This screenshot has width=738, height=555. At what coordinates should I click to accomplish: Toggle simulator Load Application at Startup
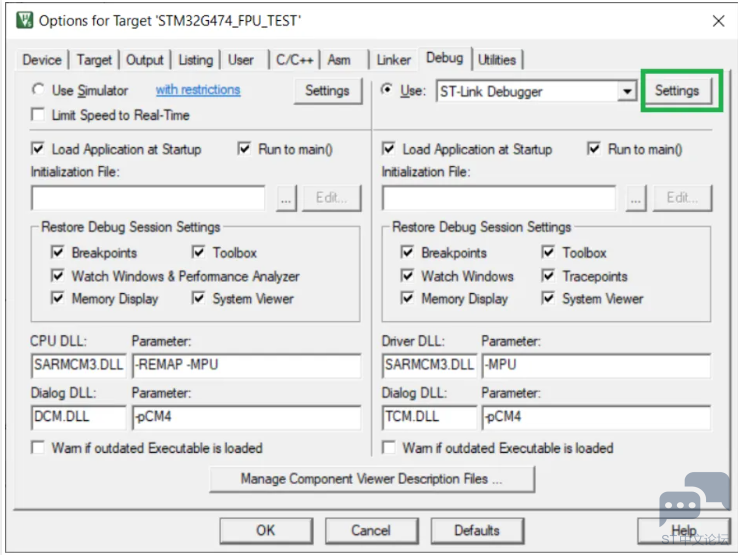point(38,149)
